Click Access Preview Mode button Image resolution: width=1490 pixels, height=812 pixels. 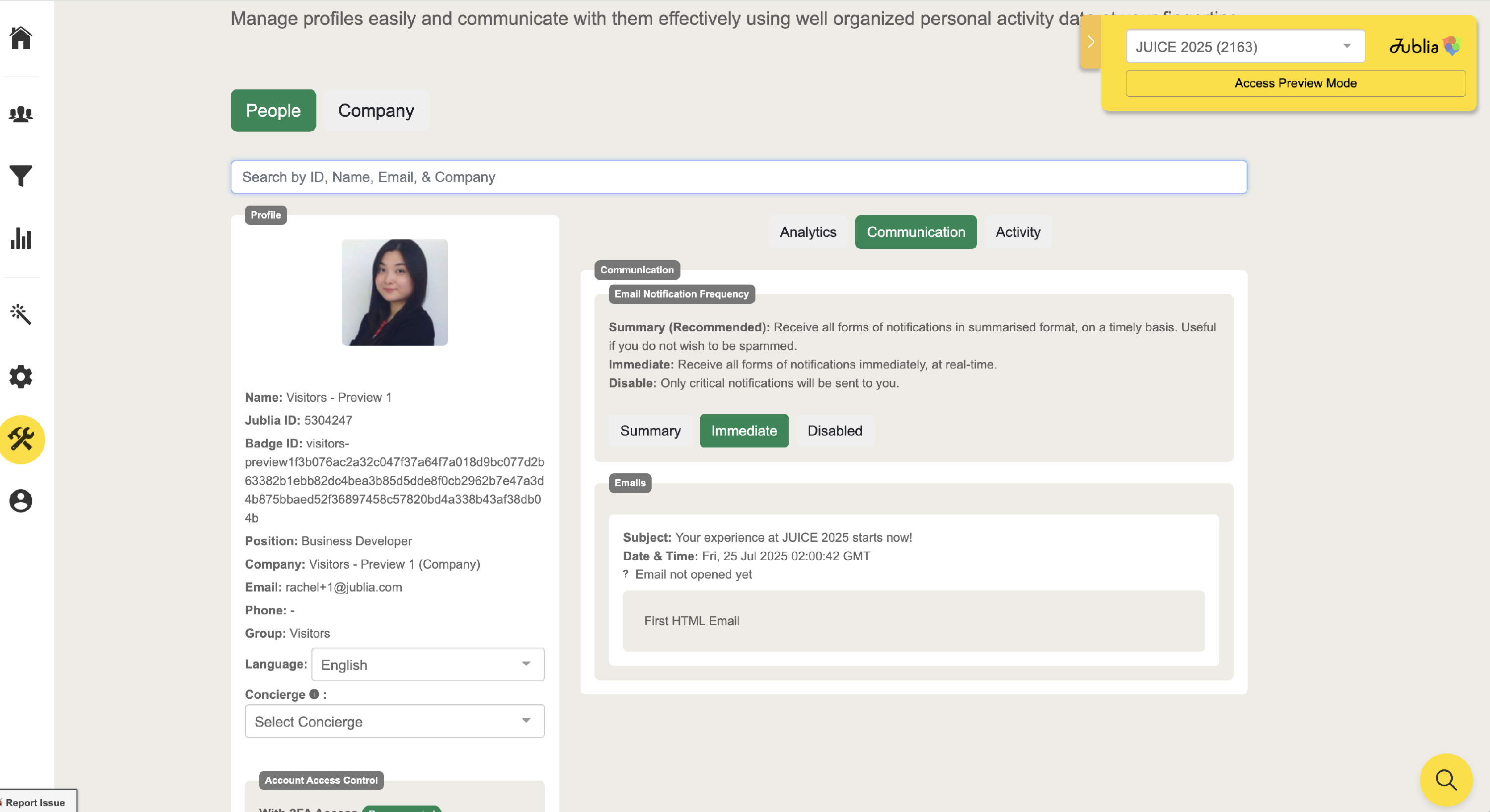pyautogui.click(x=1295, y=83)
